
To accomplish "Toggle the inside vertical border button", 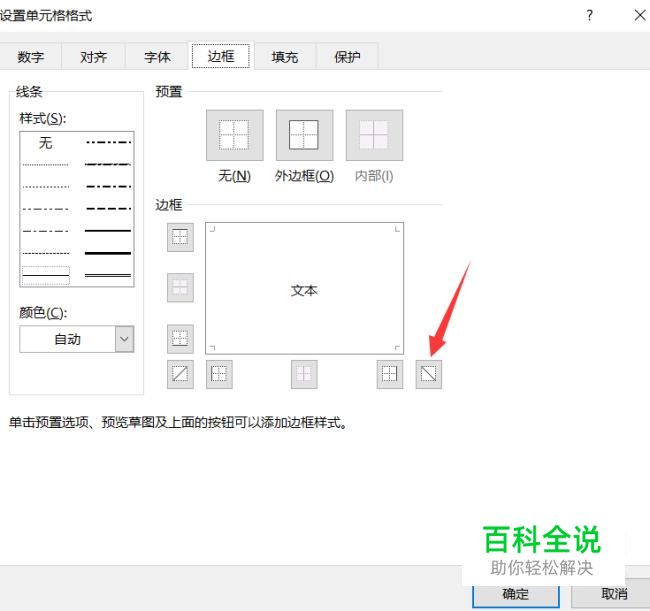I will click(x=304, y=374).
